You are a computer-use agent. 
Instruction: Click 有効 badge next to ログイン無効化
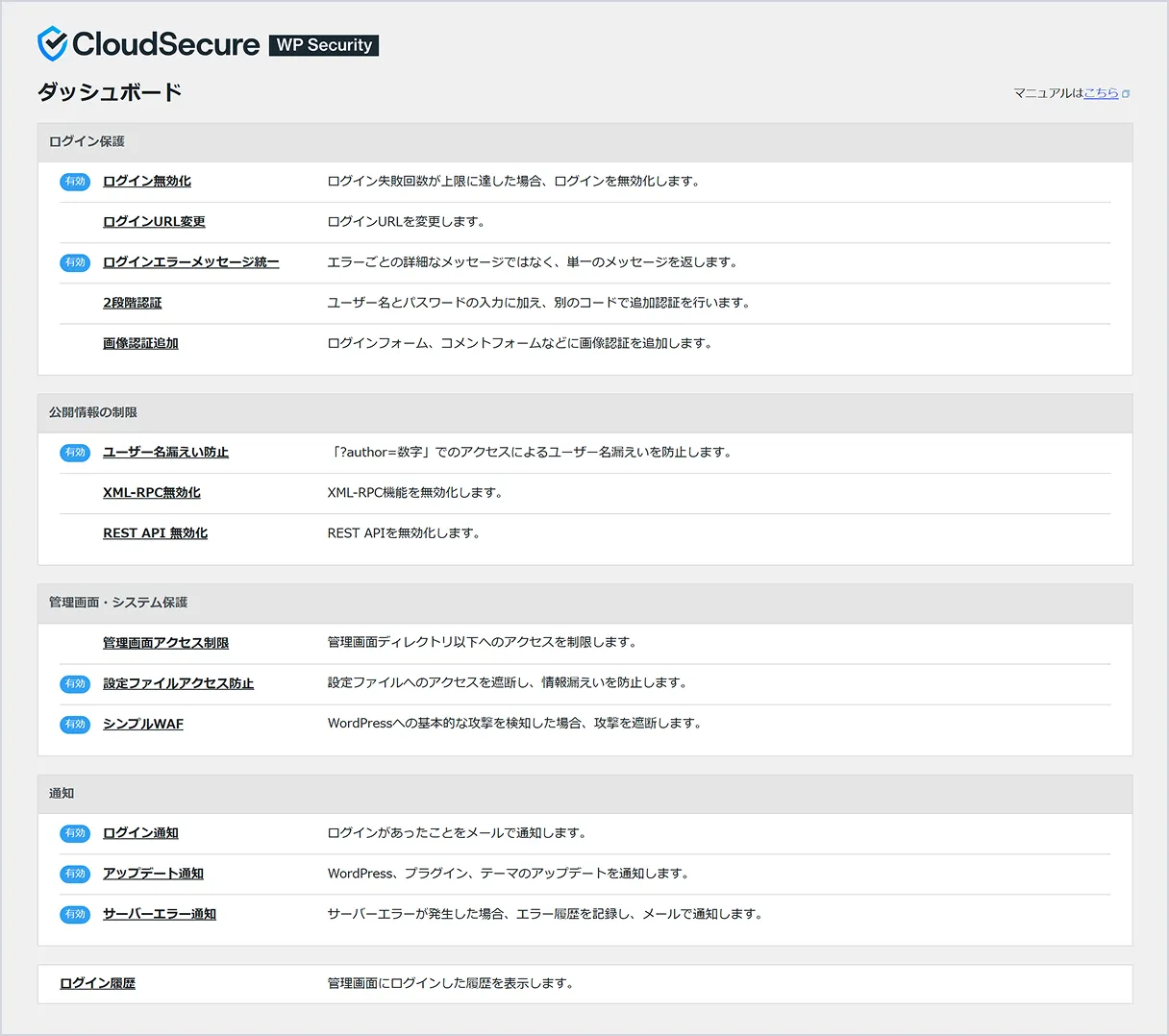pyautogui.click(x=75, y=181)
